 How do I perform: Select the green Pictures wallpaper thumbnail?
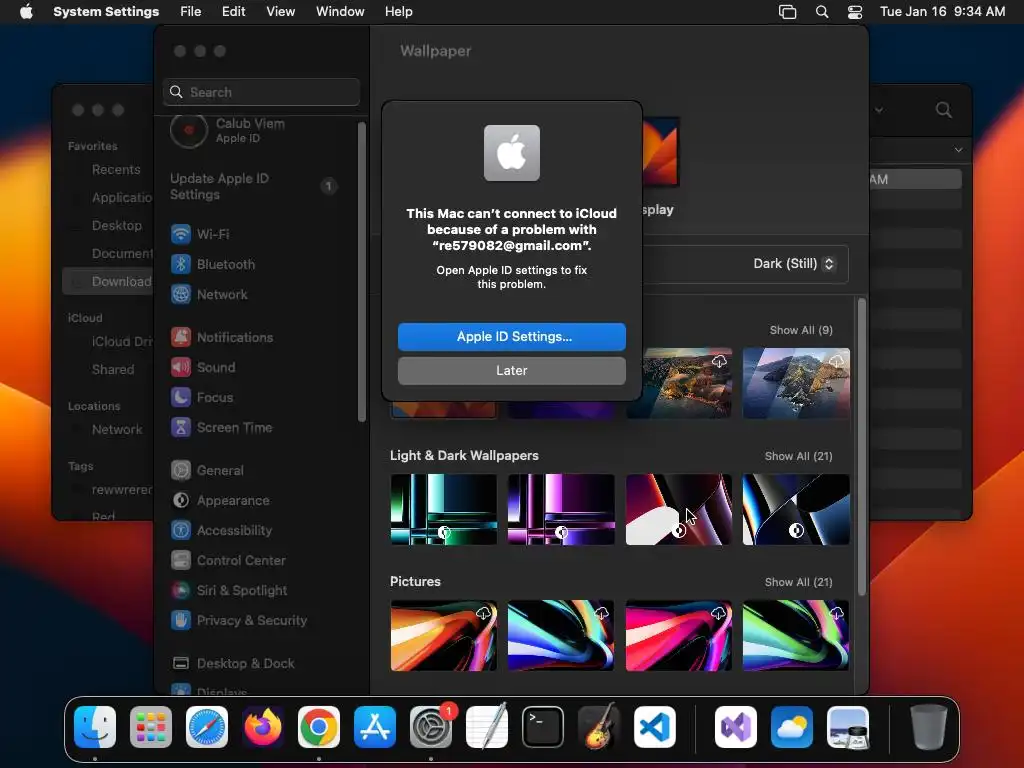[x=796, y=635]
